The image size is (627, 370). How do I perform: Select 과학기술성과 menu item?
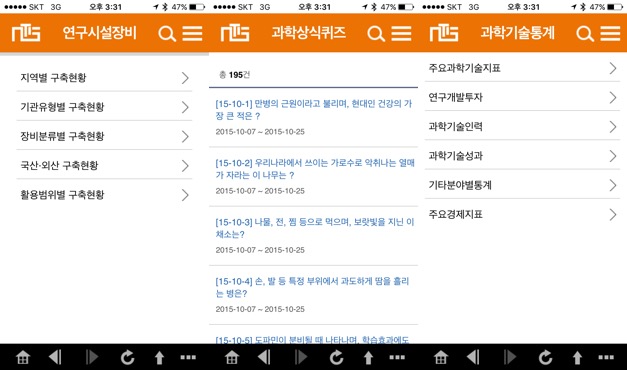[x=522, y=156]
